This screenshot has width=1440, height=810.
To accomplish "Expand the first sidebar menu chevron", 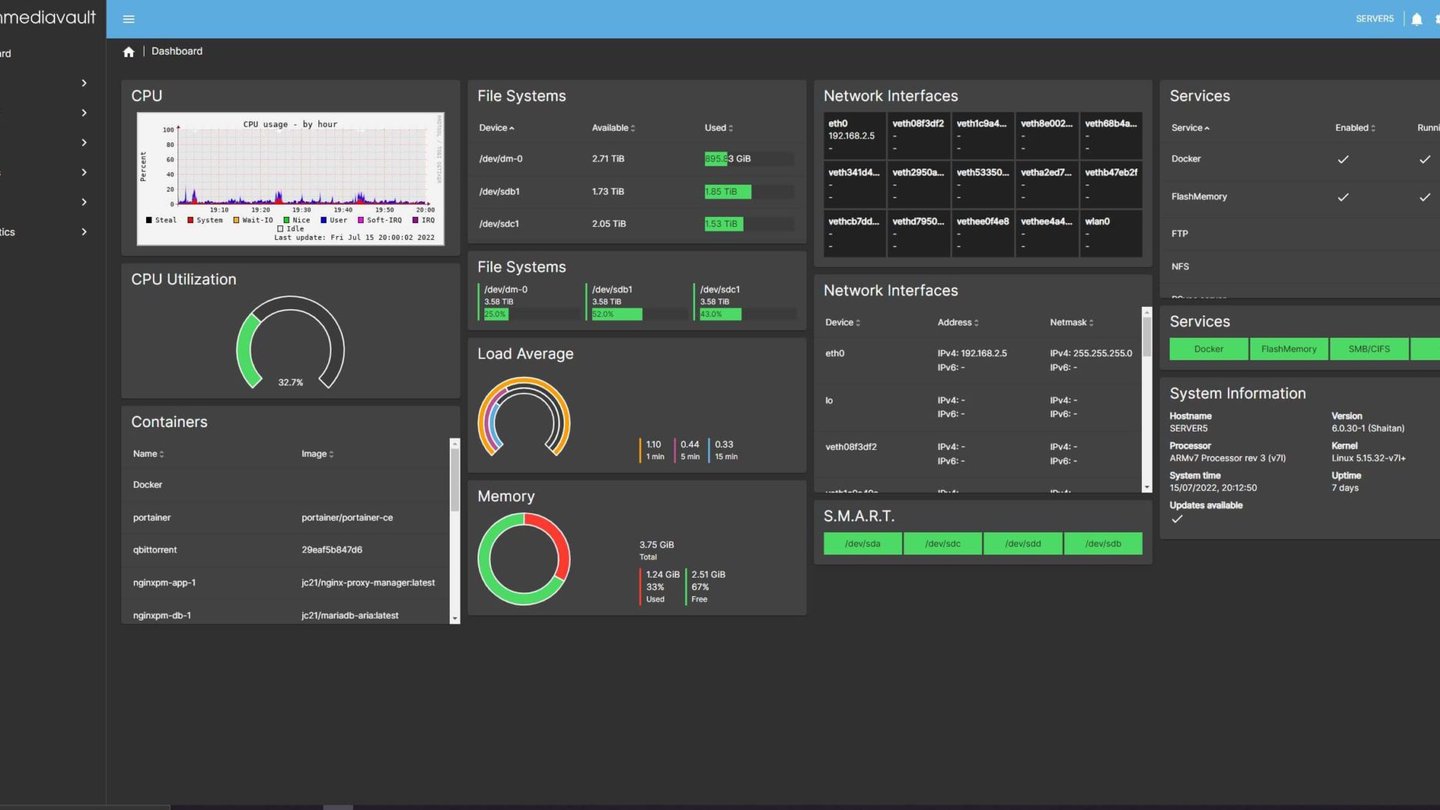I will click(84, 83).
